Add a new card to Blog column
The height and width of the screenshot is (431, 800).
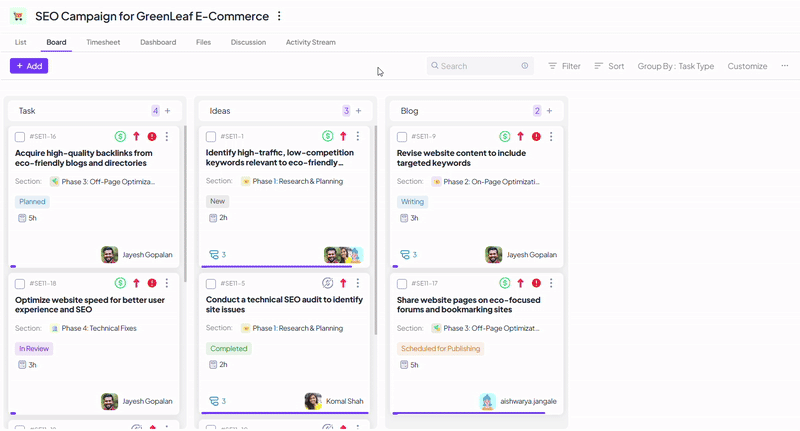pos(549,111)
